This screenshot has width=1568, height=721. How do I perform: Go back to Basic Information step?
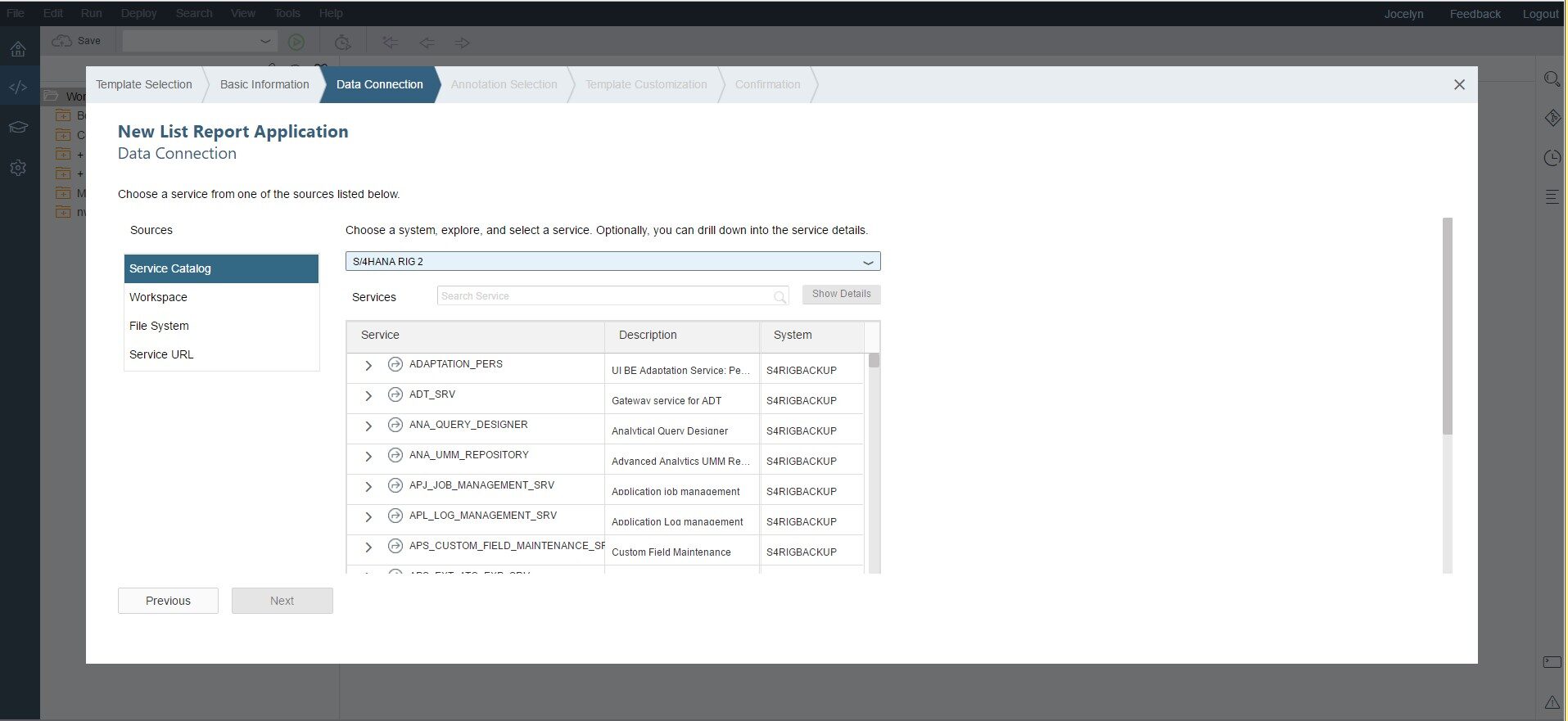point(264,84)
